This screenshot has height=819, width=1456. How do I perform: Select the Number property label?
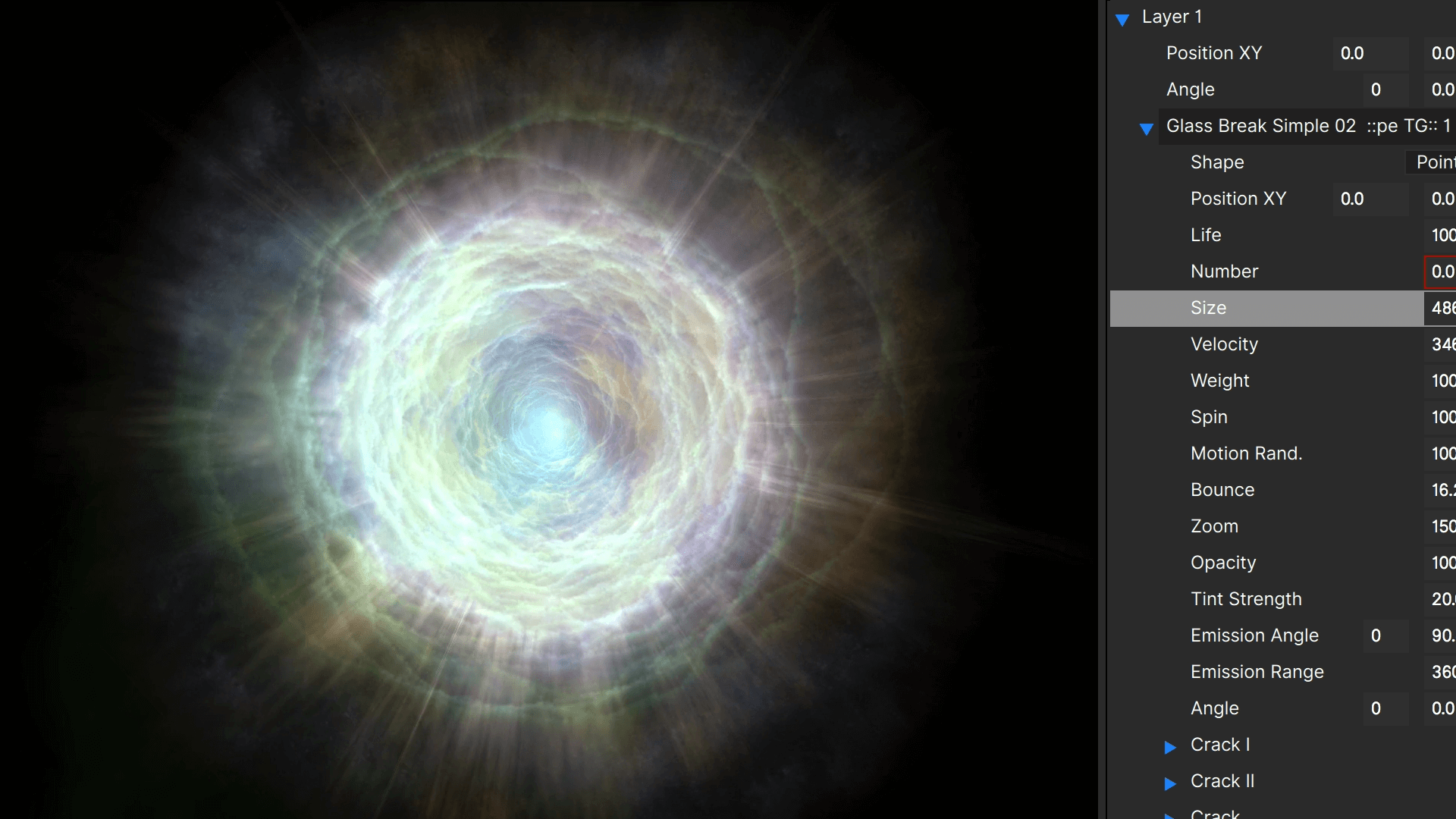[x=1224, y=271]
